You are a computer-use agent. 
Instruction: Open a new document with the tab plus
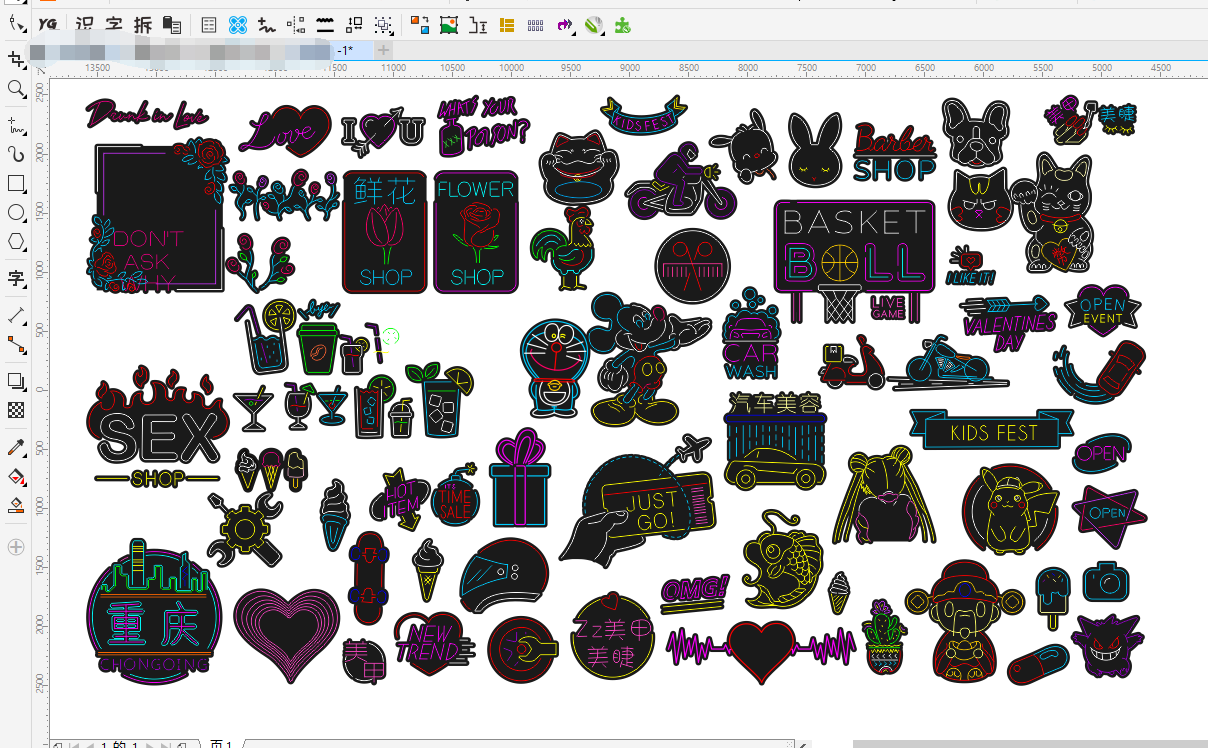(x=384, y=50)
